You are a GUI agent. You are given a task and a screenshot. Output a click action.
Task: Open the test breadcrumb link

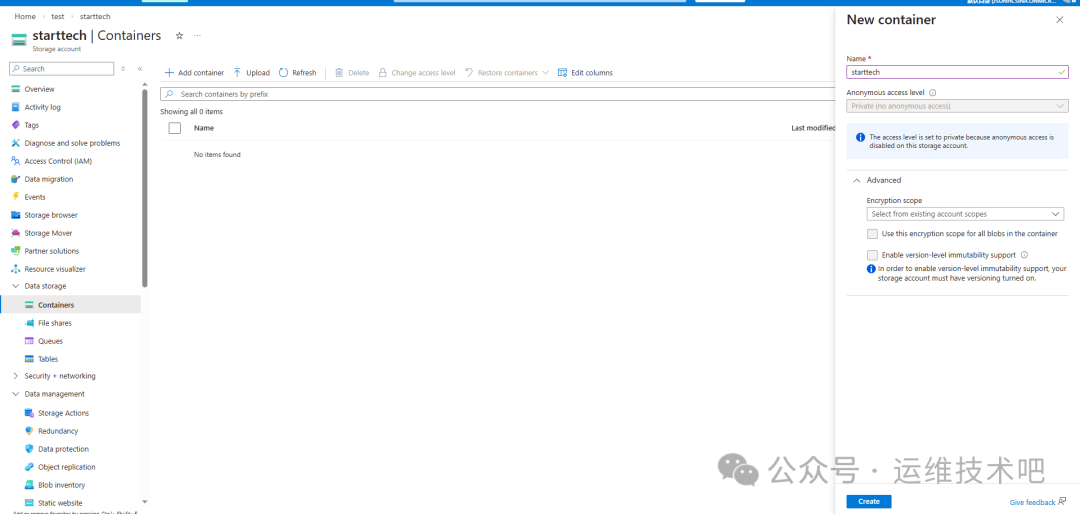(58, 16)
